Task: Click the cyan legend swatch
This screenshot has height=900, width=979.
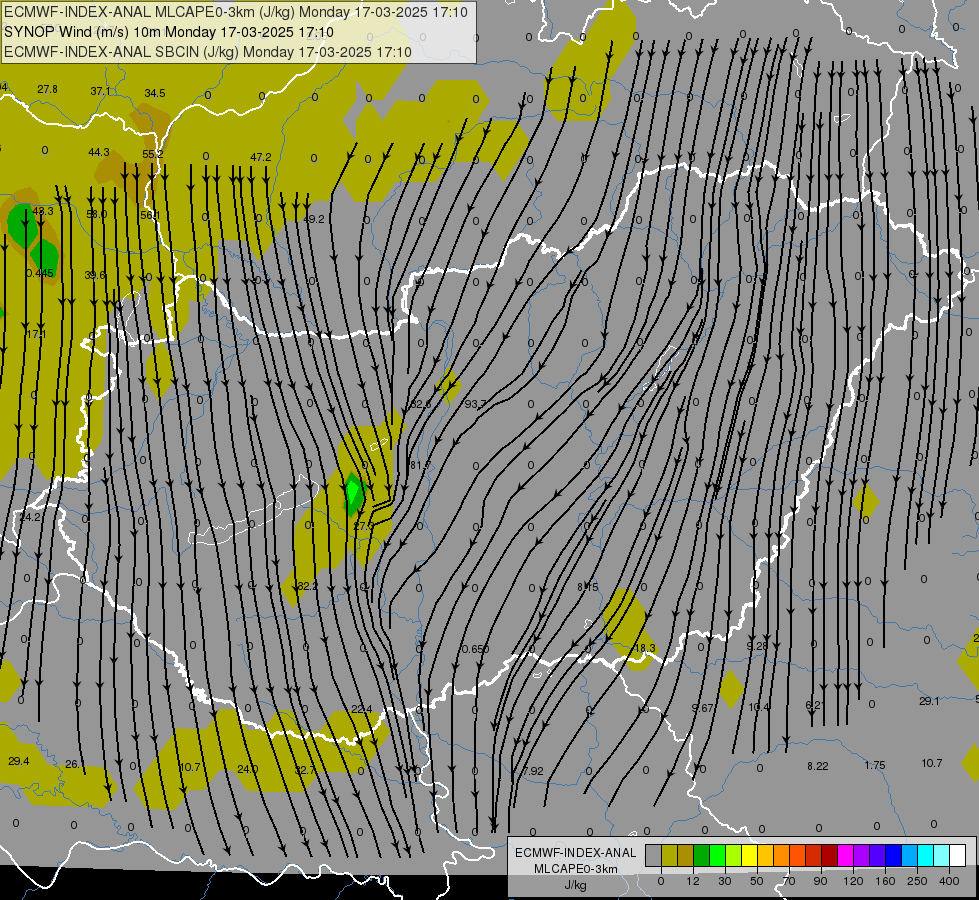Action: (926, 855)
